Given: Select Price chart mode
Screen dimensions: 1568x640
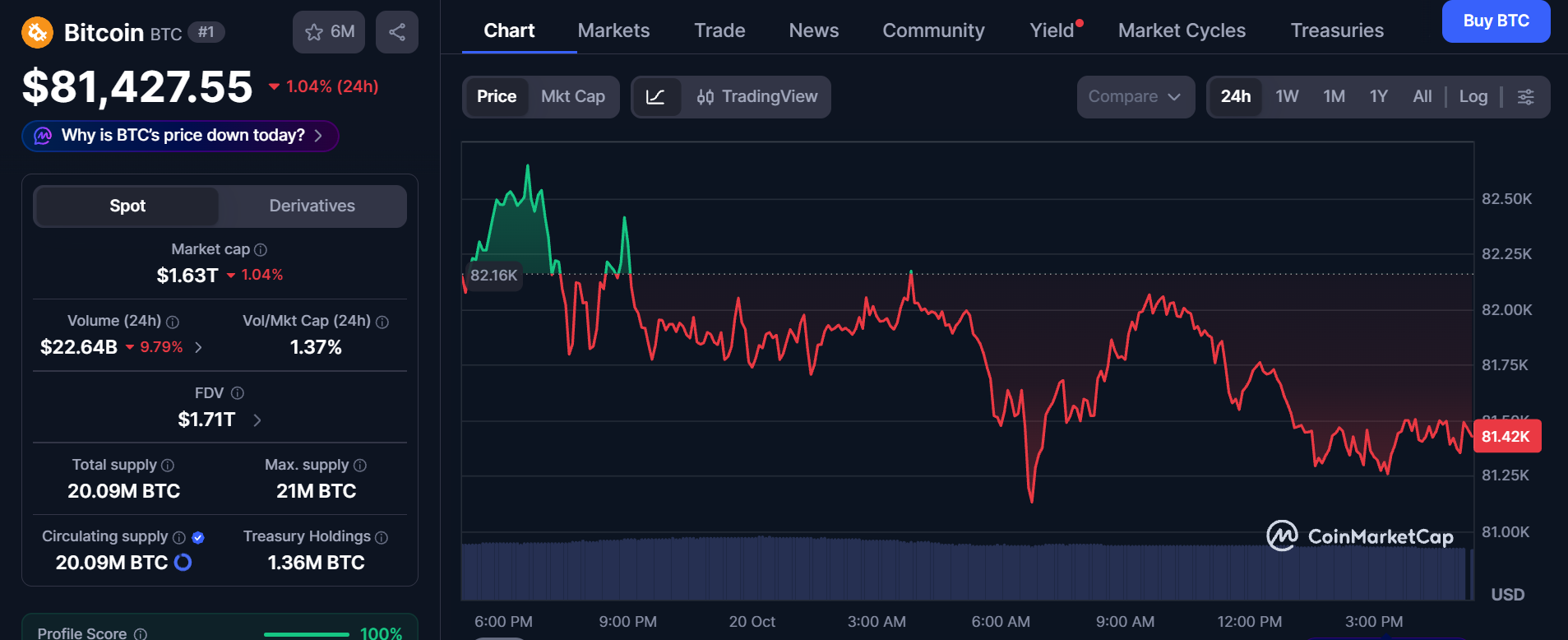Looking at the screenshot, I should [x=497, y=97].
